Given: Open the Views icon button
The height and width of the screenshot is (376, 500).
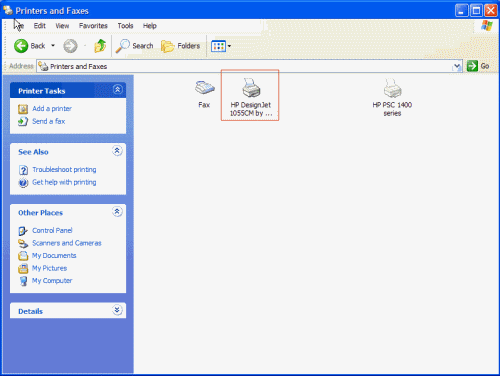Looking at the screenshot, I should pos(218,46).
